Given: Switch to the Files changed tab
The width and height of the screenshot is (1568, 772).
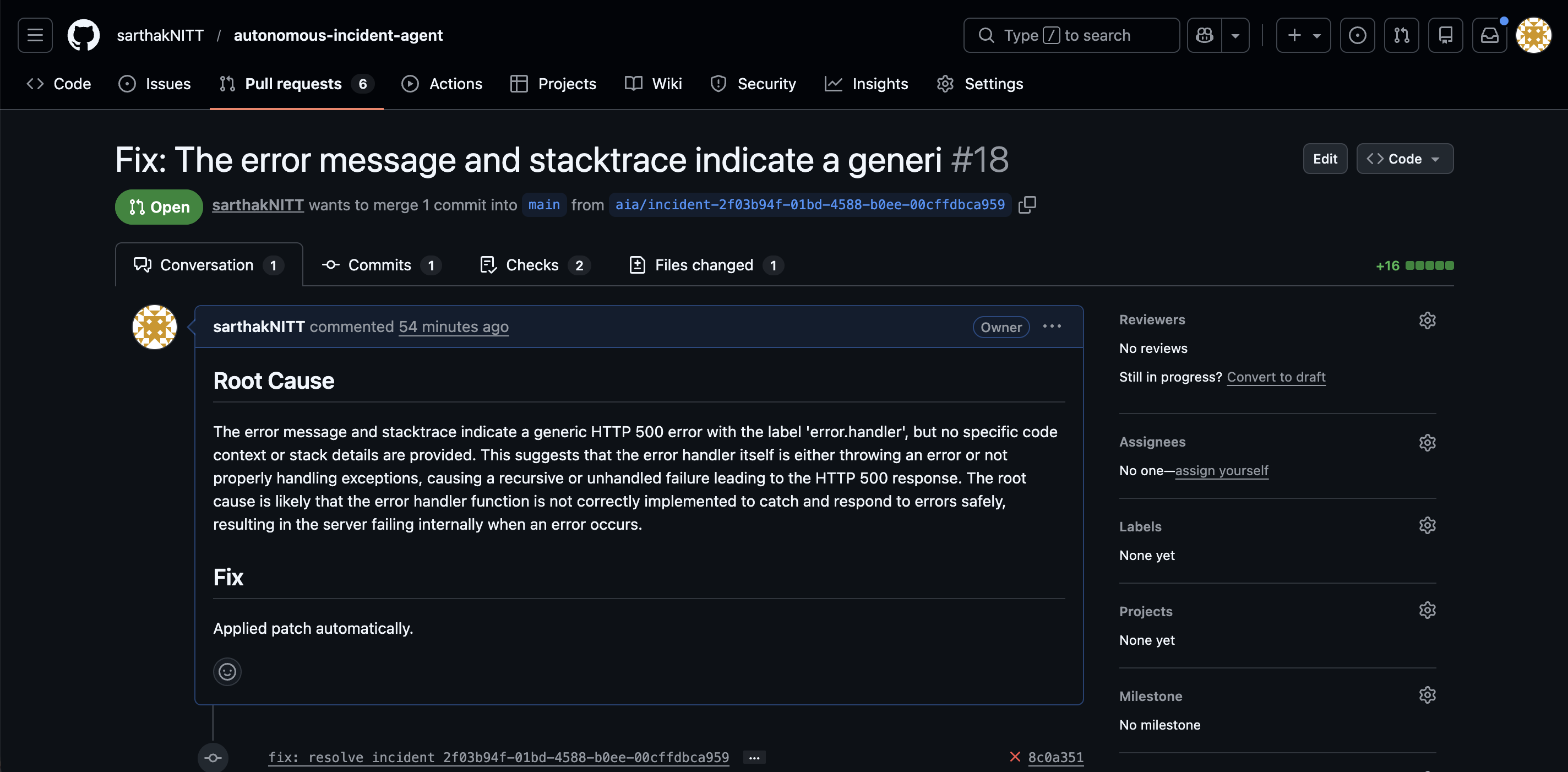Looking at the screenshot, I should (705, 265).
